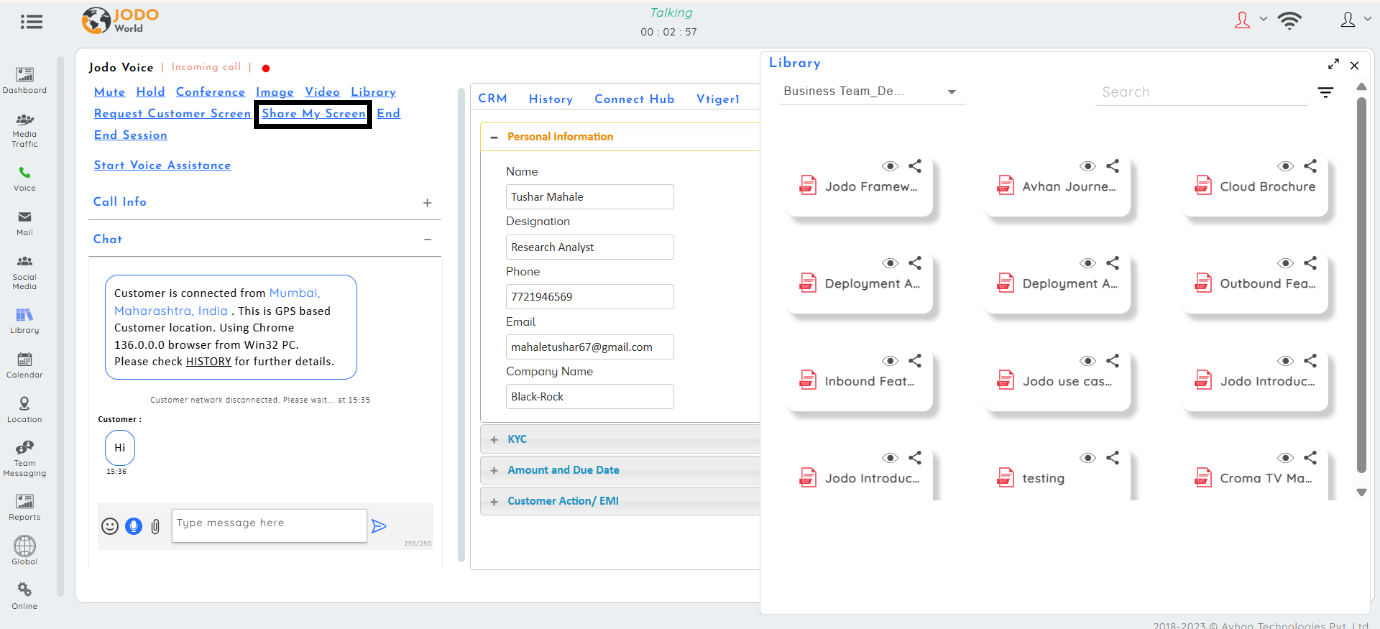Expand the Library panel to full size
This screenshot has width=1380, height=629.
1333,64
